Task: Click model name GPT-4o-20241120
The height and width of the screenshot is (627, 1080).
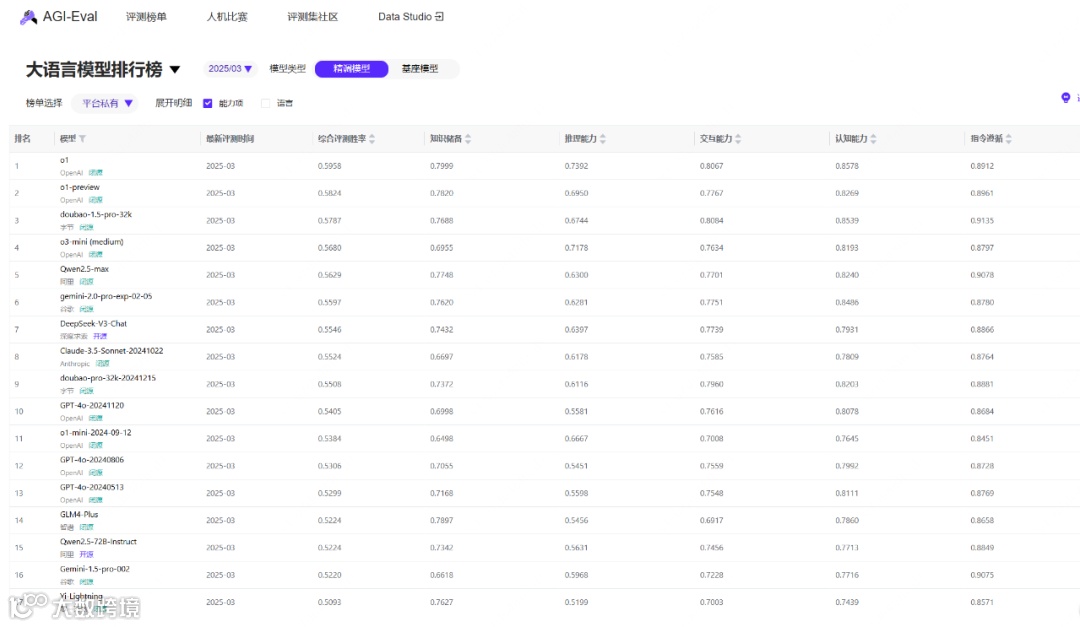Action: 92,406
